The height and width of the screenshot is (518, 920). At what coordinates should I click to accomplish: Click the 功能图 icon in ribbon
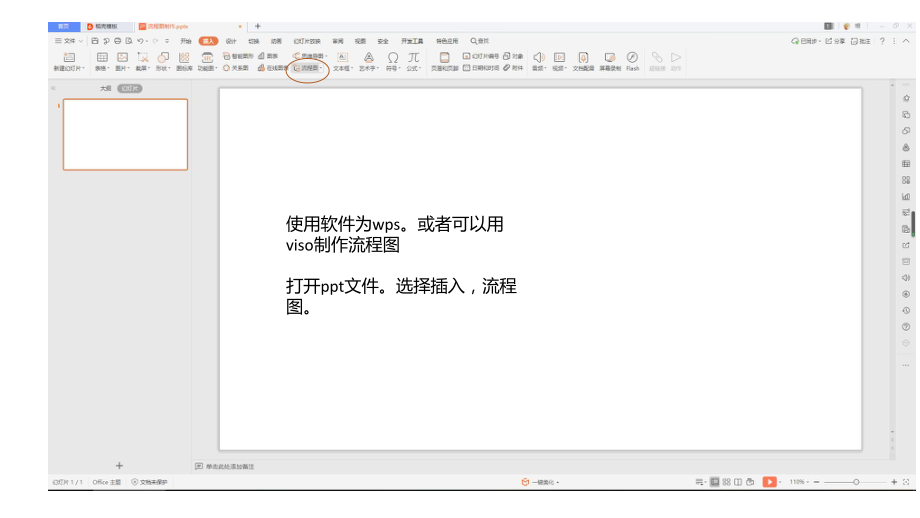click(207, 57)
